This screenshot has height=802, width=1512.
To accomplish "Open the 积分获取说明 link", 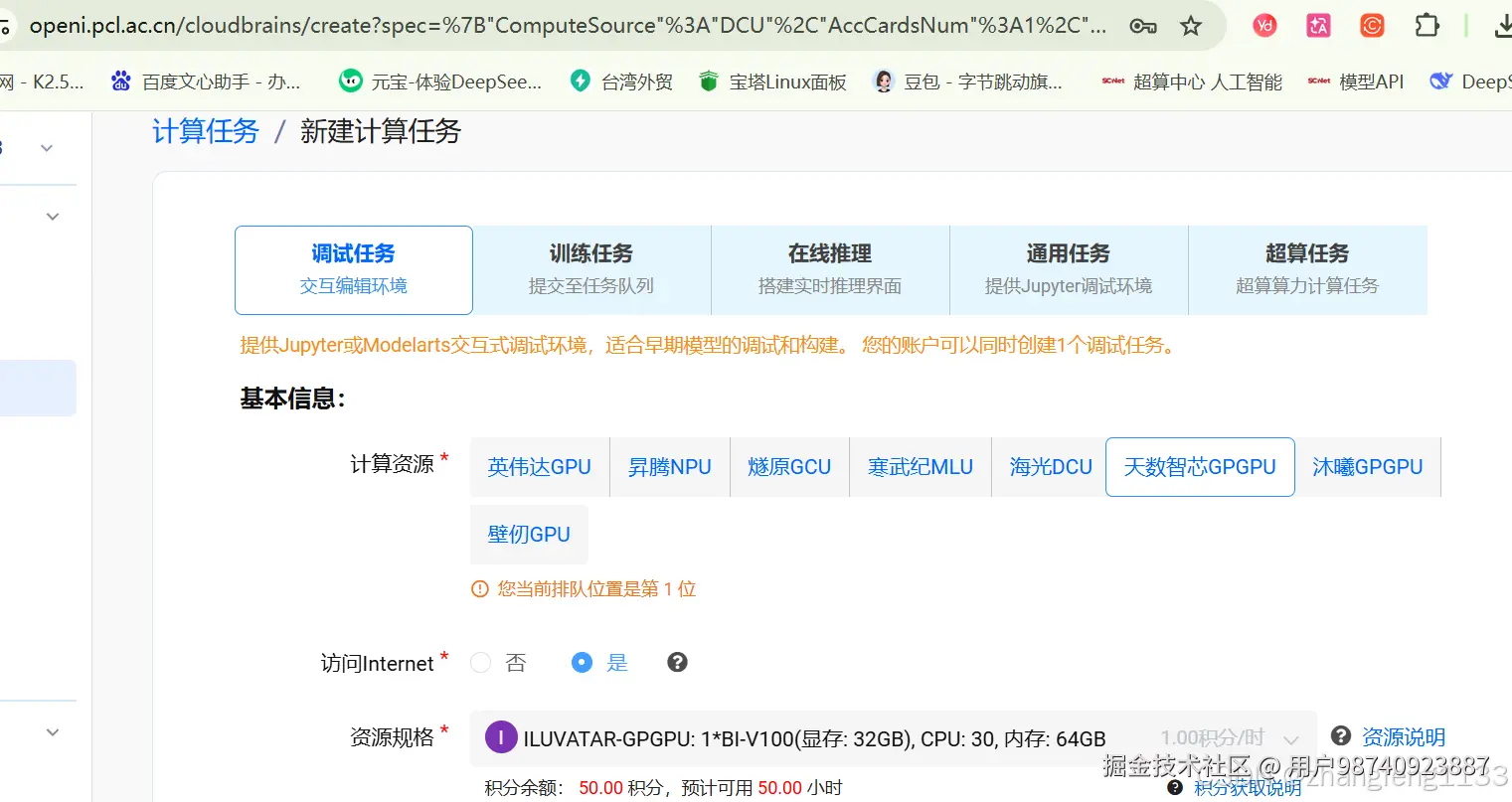I will pyautogui.click(x=1248, y=788).
